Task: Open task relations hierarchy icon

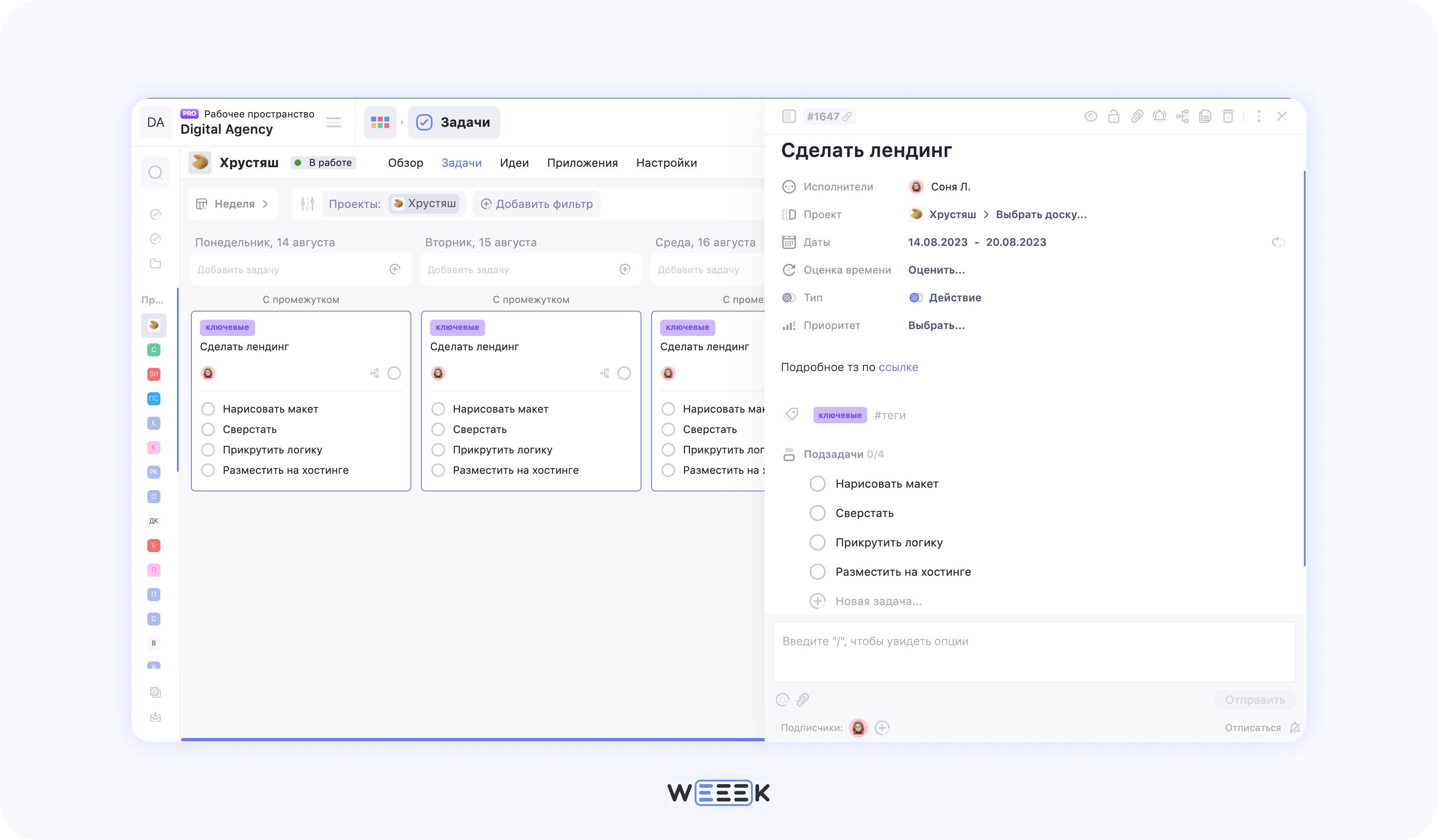Action: click(x=1183, y=116)
